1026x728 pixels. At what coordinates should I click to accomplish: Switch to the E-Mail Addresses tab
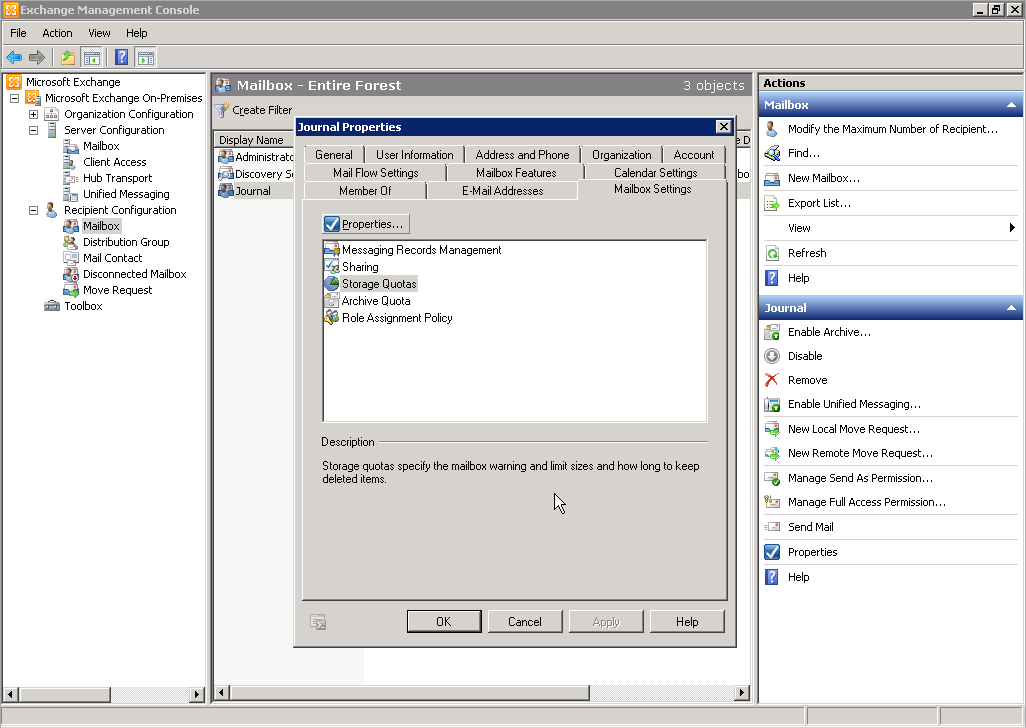(x=502, y=191)
